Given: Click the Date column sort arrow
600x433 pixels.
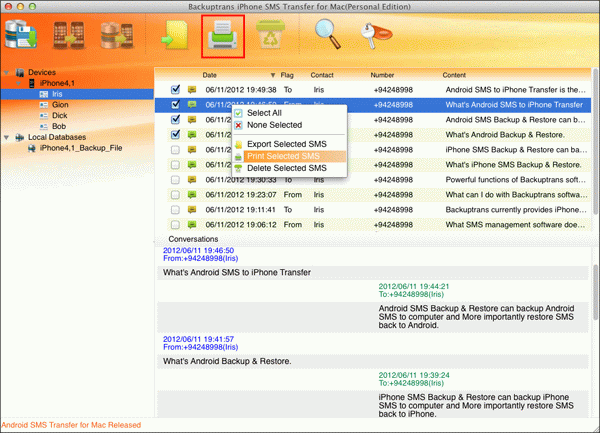Looking at the screenshot, I should [273, 75].
